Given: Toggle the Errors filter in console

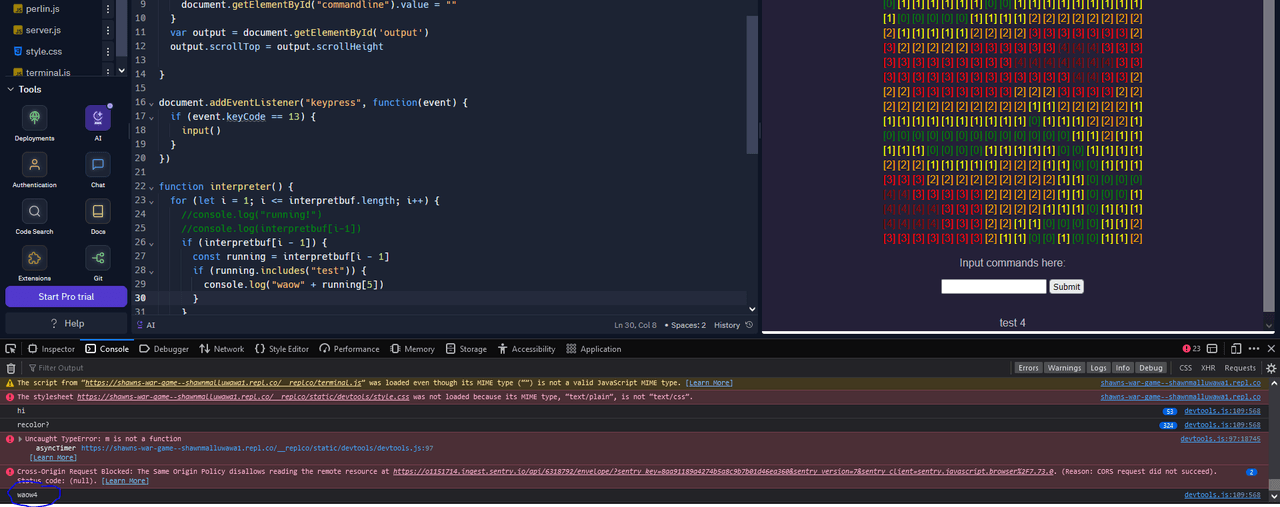Looking at the screenshot, I should pos(1028,368).
